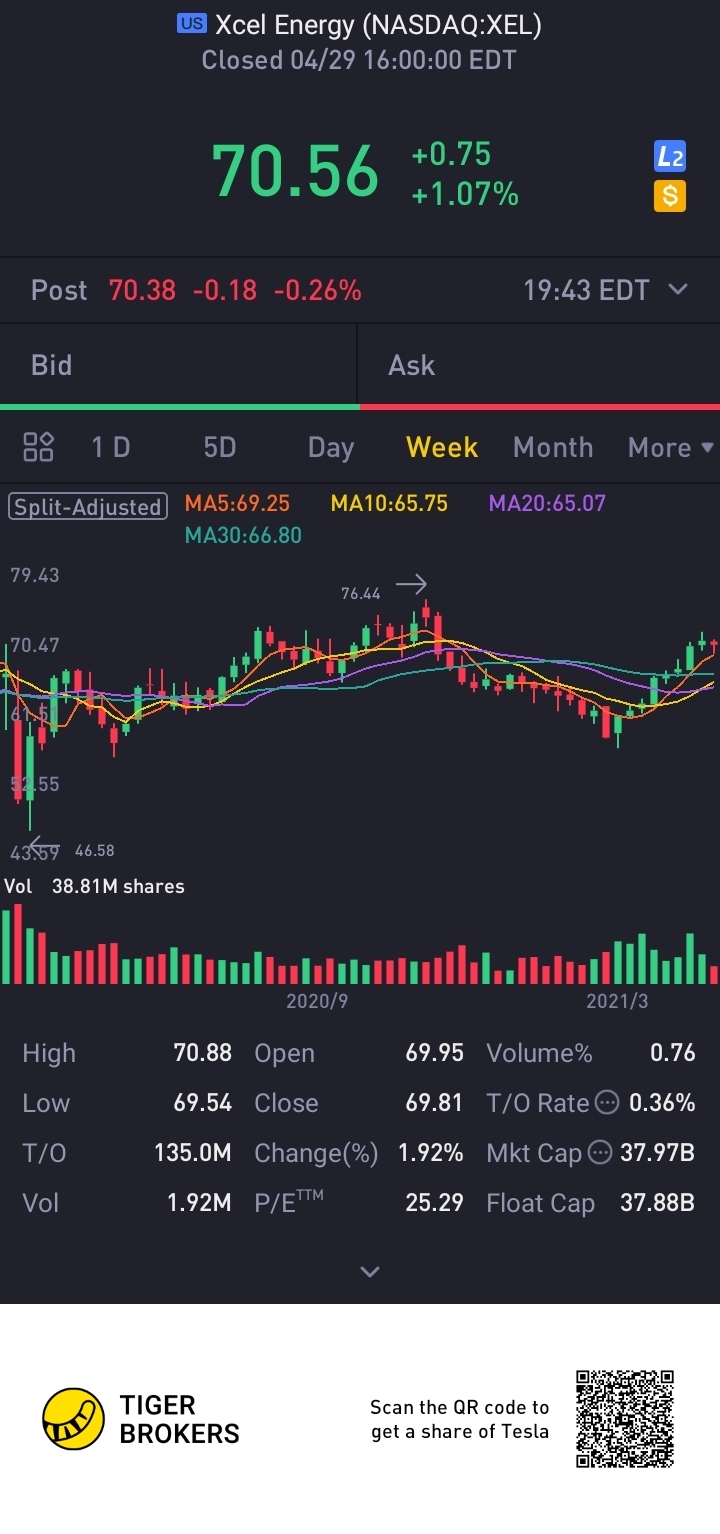Select the Month chart tab
This screenshot has width=720, height=1534.
tap(553, 447)
